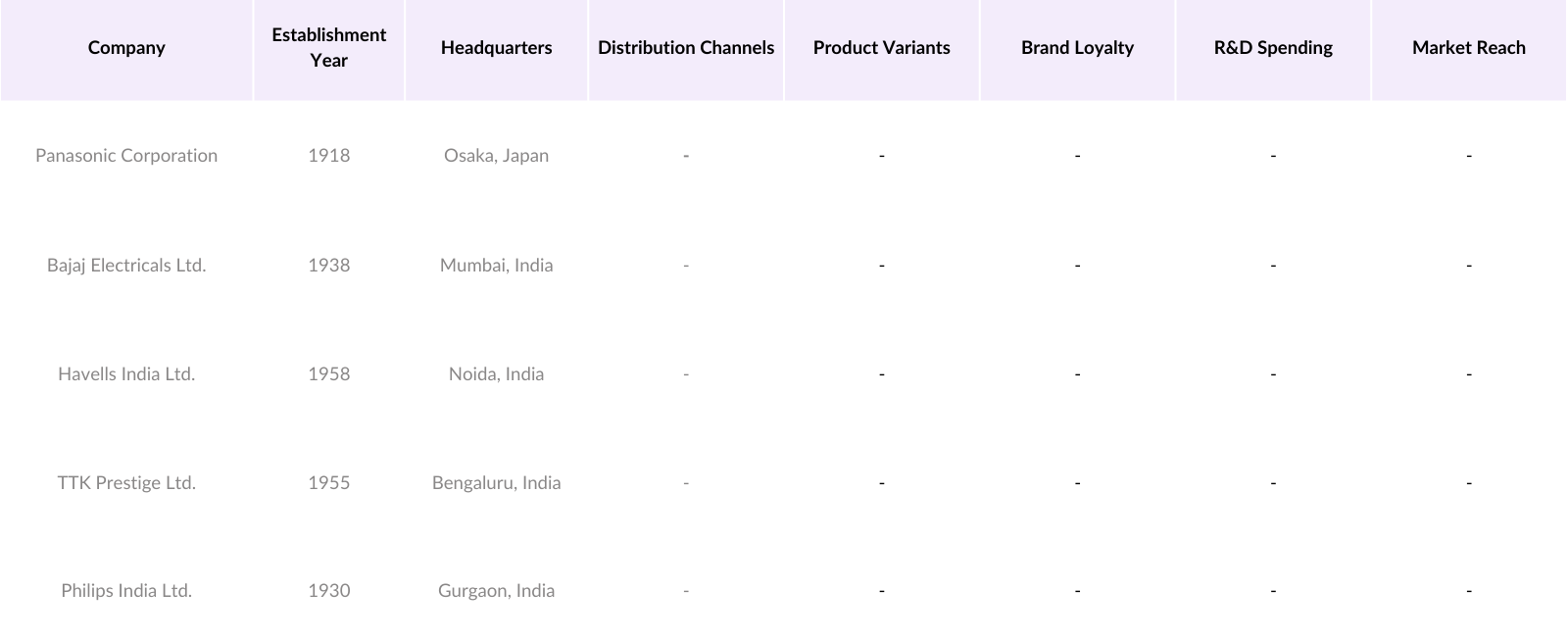Image resolution: width=1568 pixels, height=640 pixels.
Task: Select the Market Reach column header
Action: [1468, 48]
